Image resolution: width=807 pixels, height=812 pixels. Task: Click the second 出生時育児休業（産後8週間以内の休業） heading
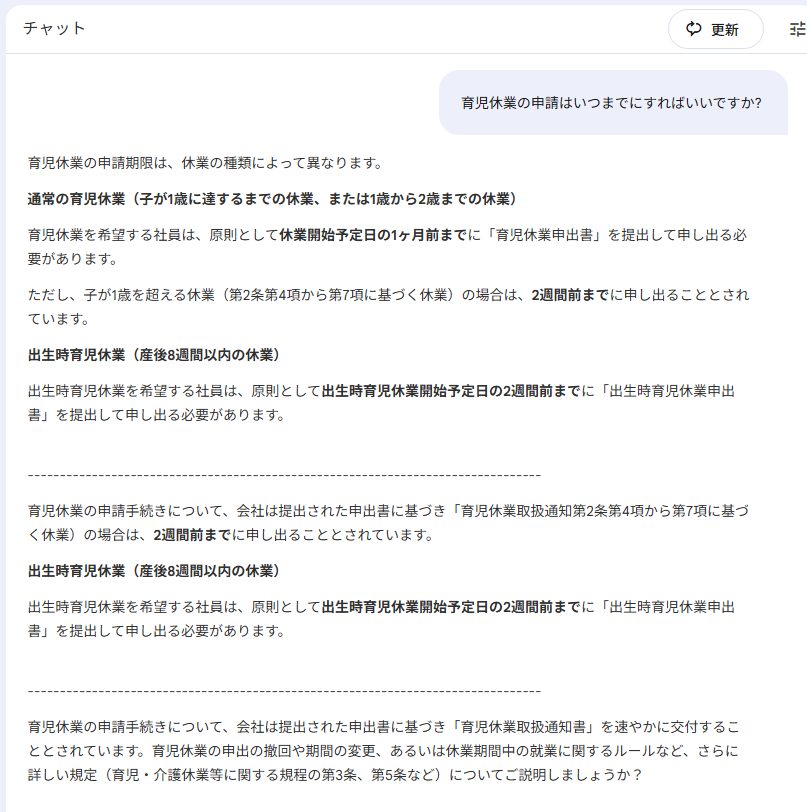tap(154, 571)
